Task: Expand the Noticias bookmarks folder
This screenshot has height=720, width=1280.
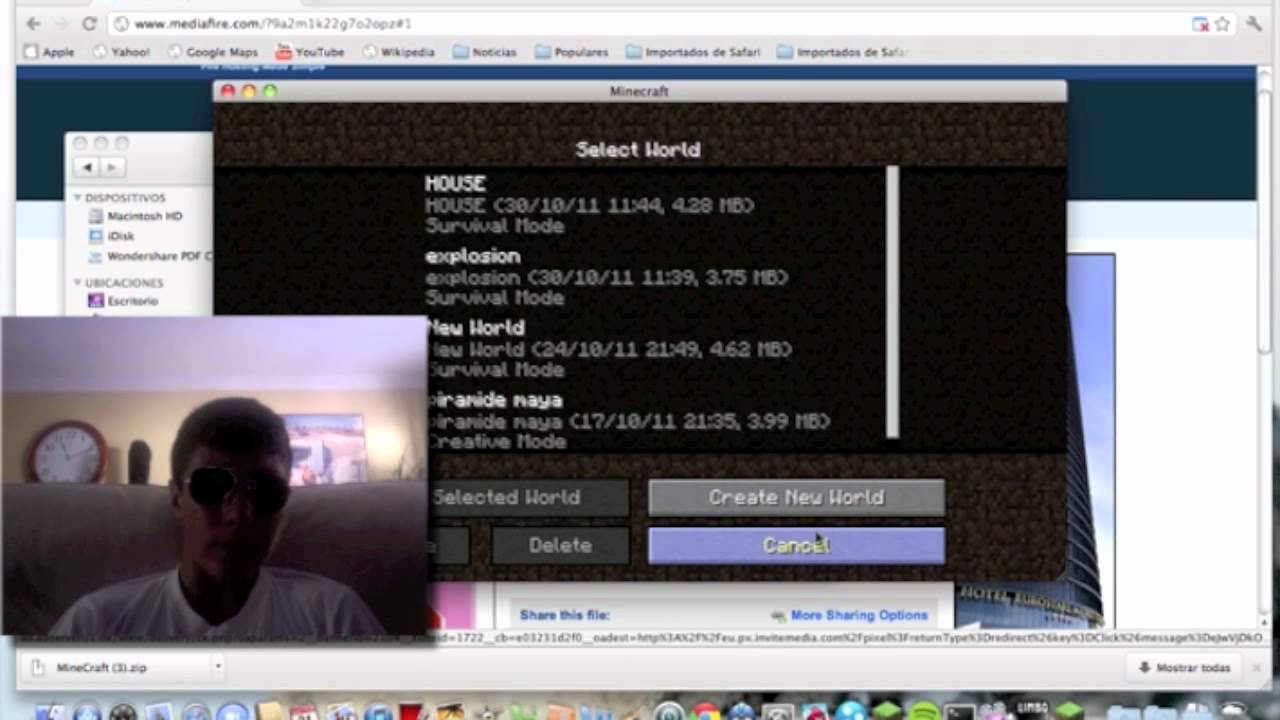Action: coord(485,52)
